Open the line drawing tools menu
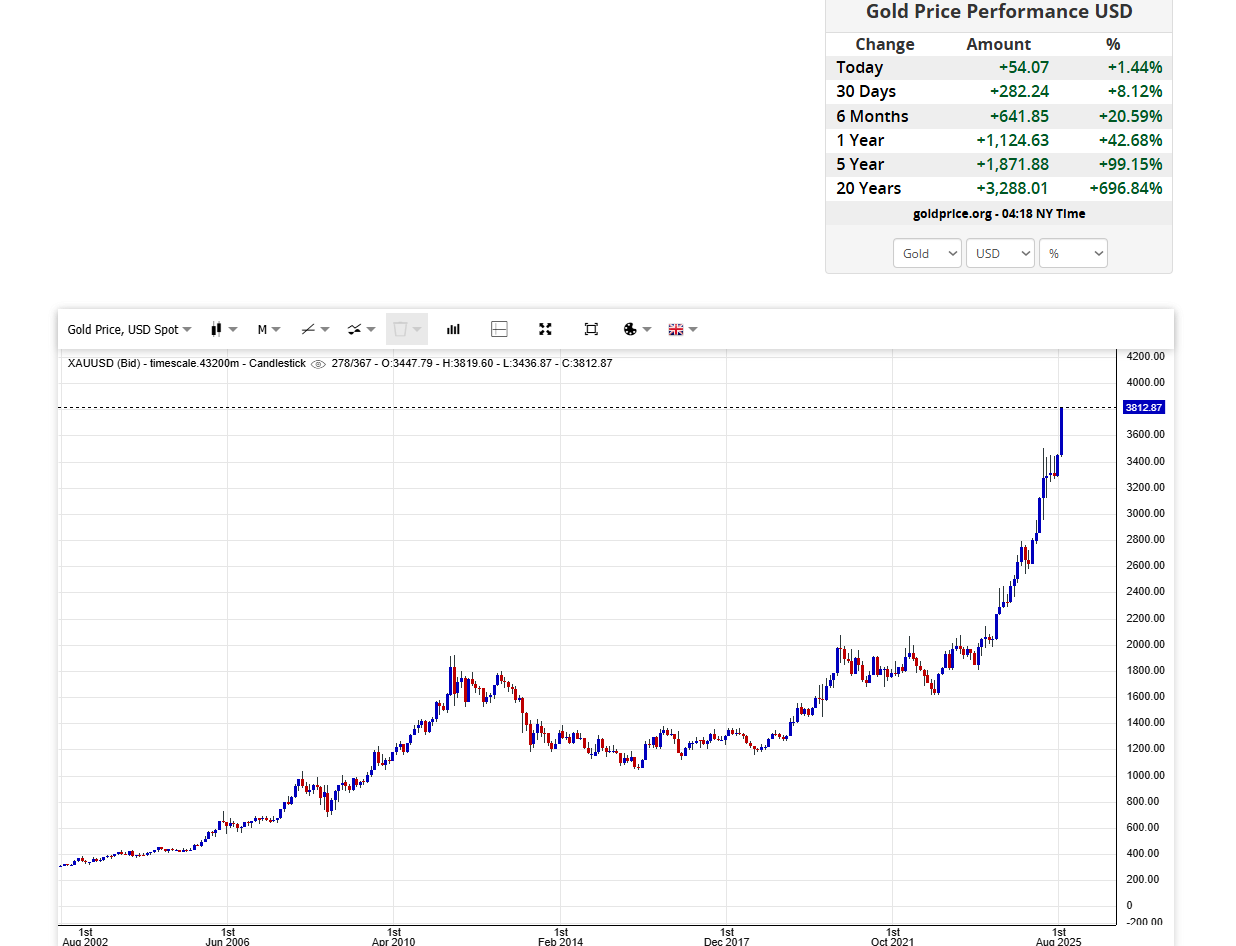 point(315,329)
